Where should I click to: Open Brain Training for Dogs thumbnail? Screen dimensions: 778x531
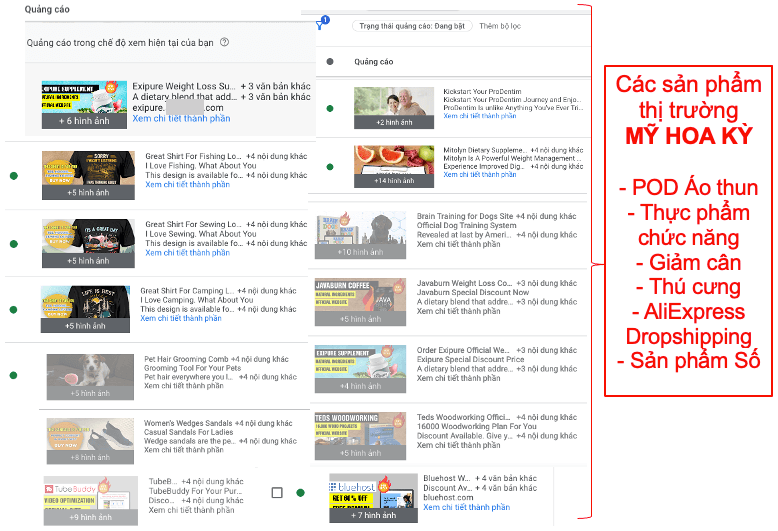pyautogui.click(x=360, y=234)
